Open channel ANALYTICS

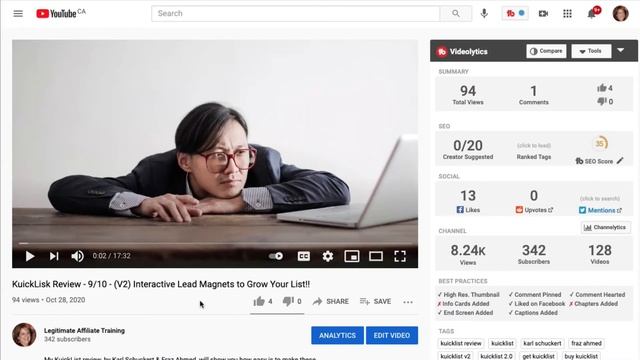click(x=337, y=336)
